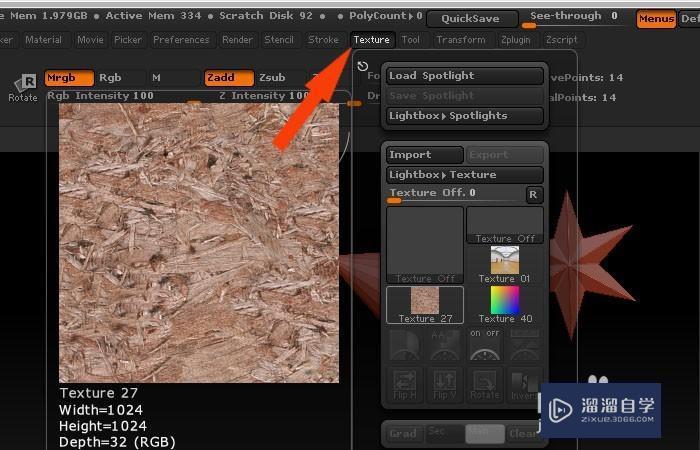Click the Texture Off selection slider
Image resolution: width=700 pixels, height=450 pixels.
point(455,195)
